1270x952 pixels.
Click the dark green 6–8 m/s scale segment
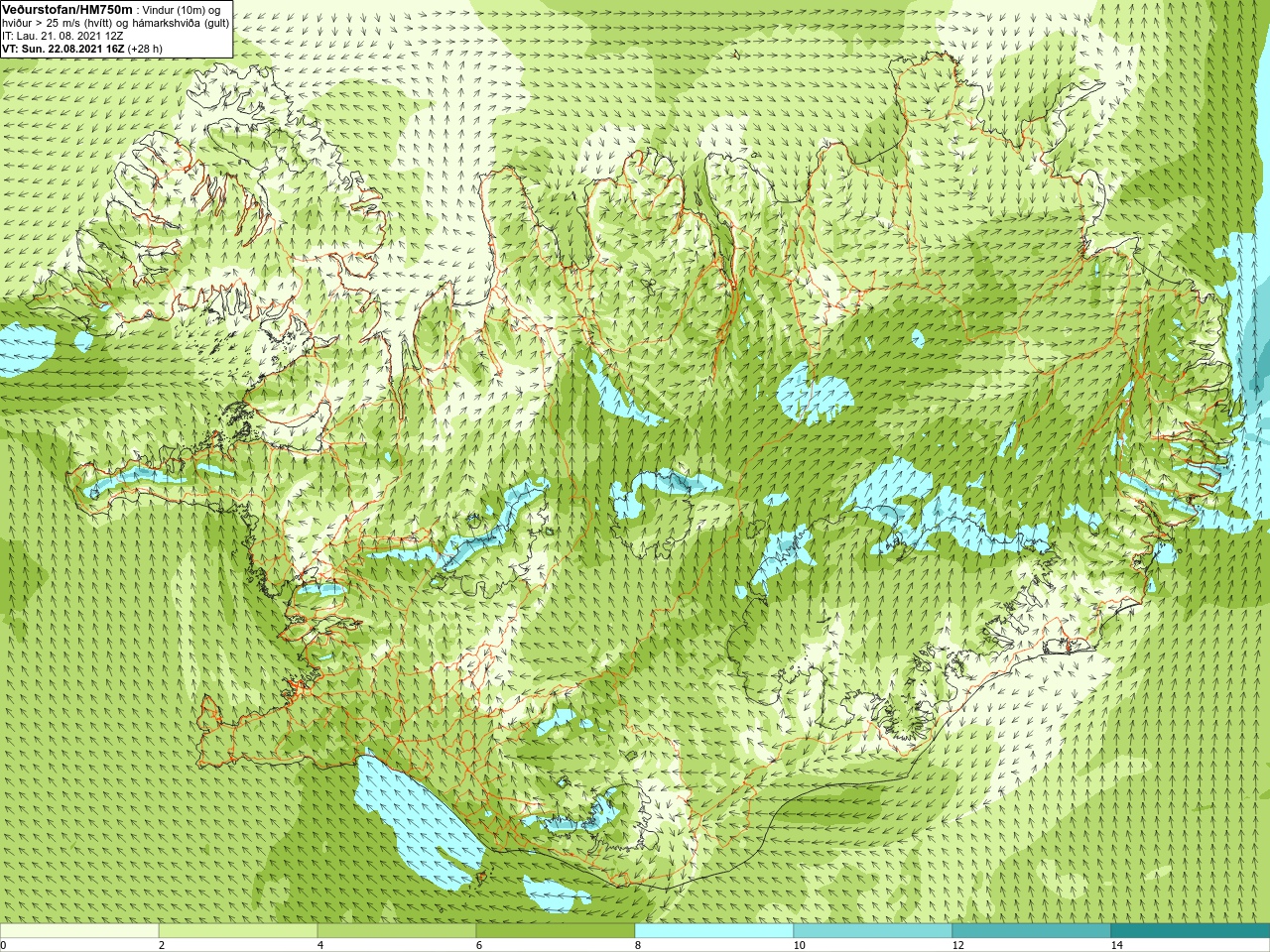(x=556, y=931)
